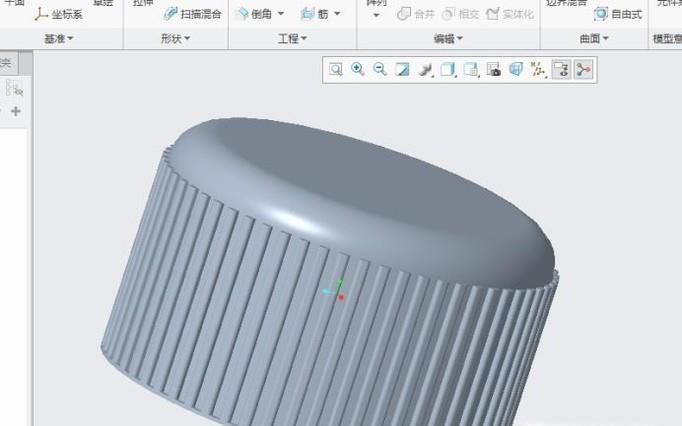The width and height of the screenshot is (682, 426).
Task: Open the view manager camera icon
Action: [493, 69]
